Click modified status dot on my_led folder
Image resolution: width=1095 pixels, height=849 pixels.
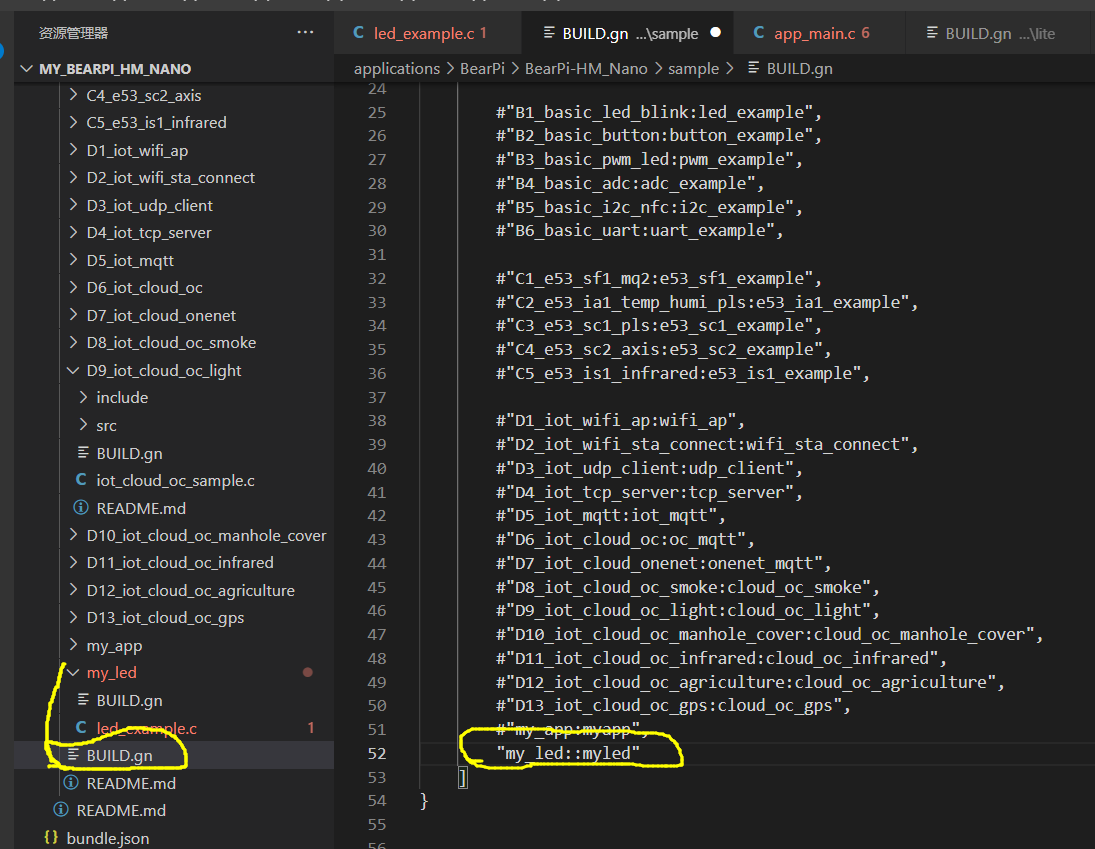point(307,672)
